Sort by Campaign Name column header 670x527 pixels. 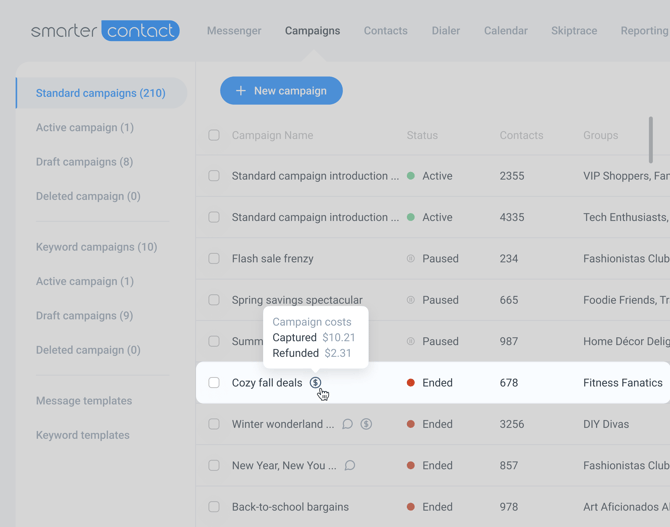[x=272, y=135]
